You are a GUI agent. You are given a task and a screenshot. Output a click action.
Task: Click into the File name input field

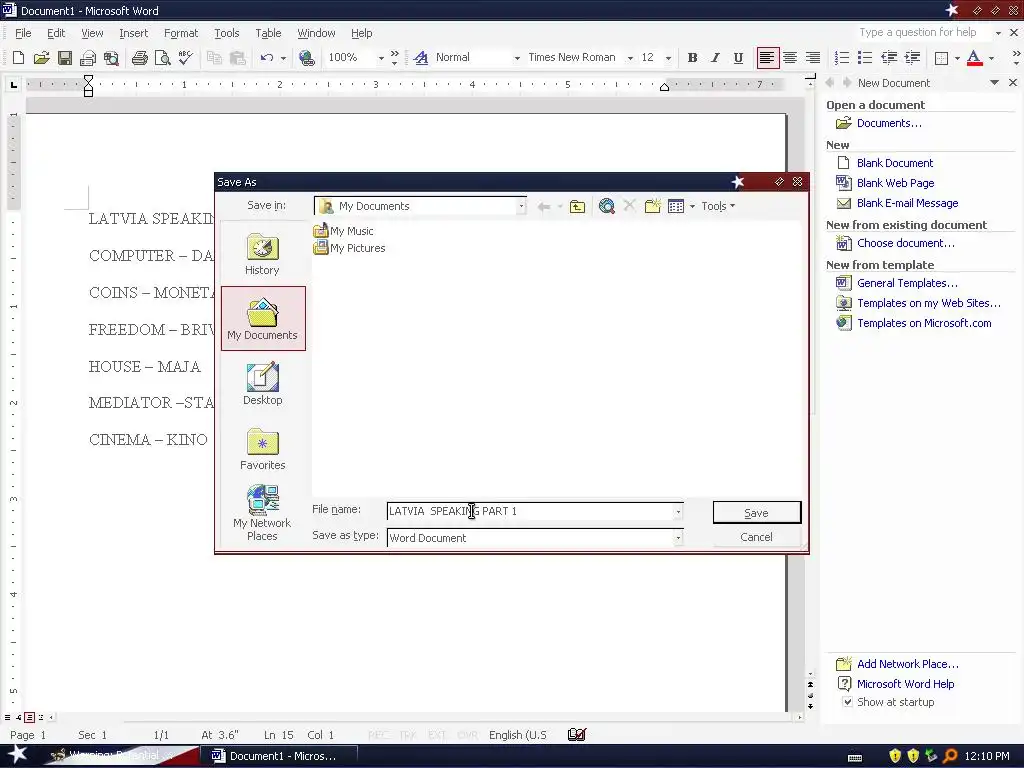click(x=530, y=511)
